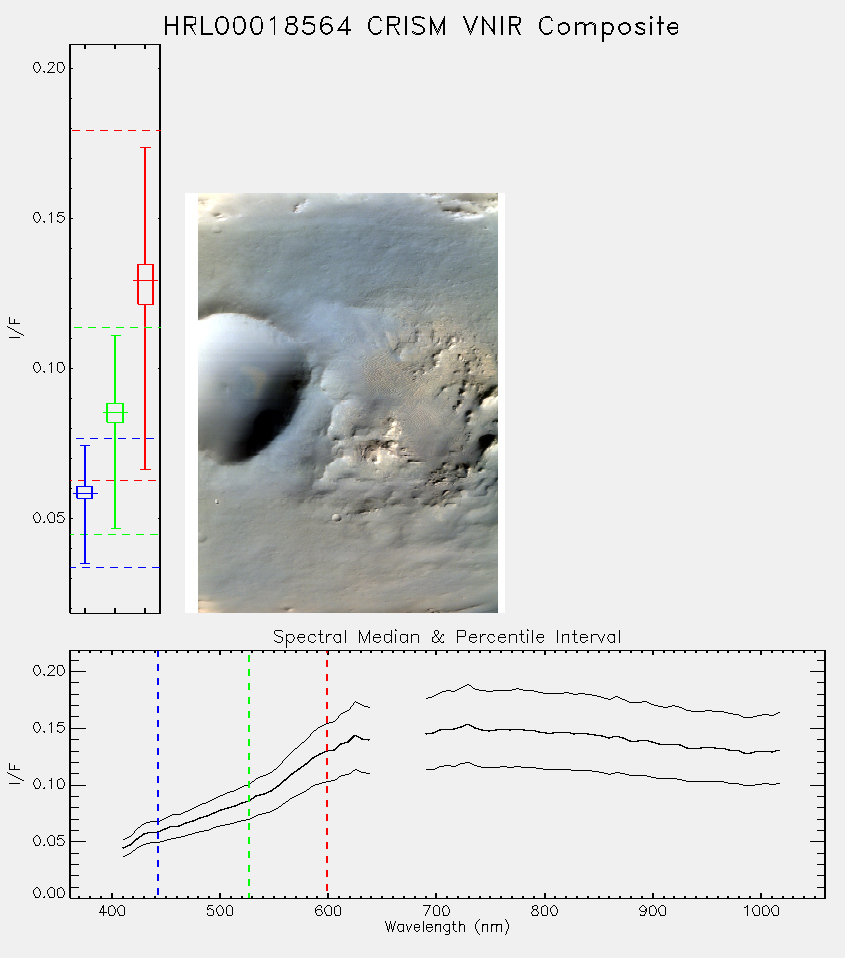The width and height of the screenshot is (845, 958).
Task: Click the upper green dashed line in boxplot
Action: 115,327
